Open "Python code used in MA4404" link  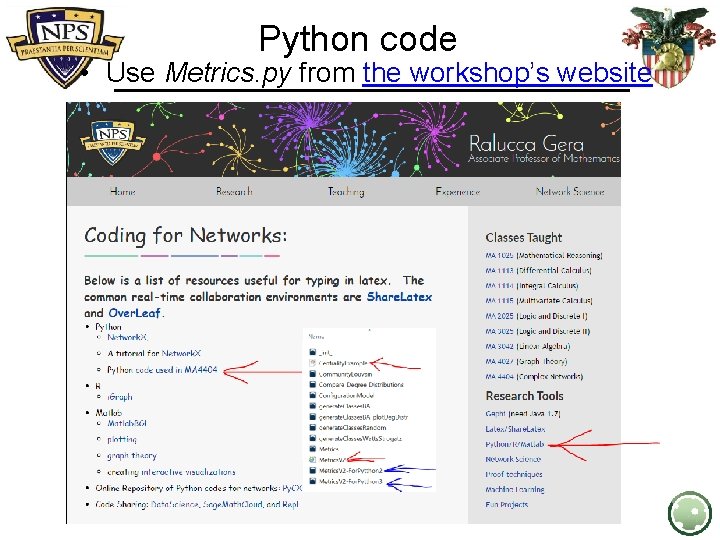[x=162, y=369]
